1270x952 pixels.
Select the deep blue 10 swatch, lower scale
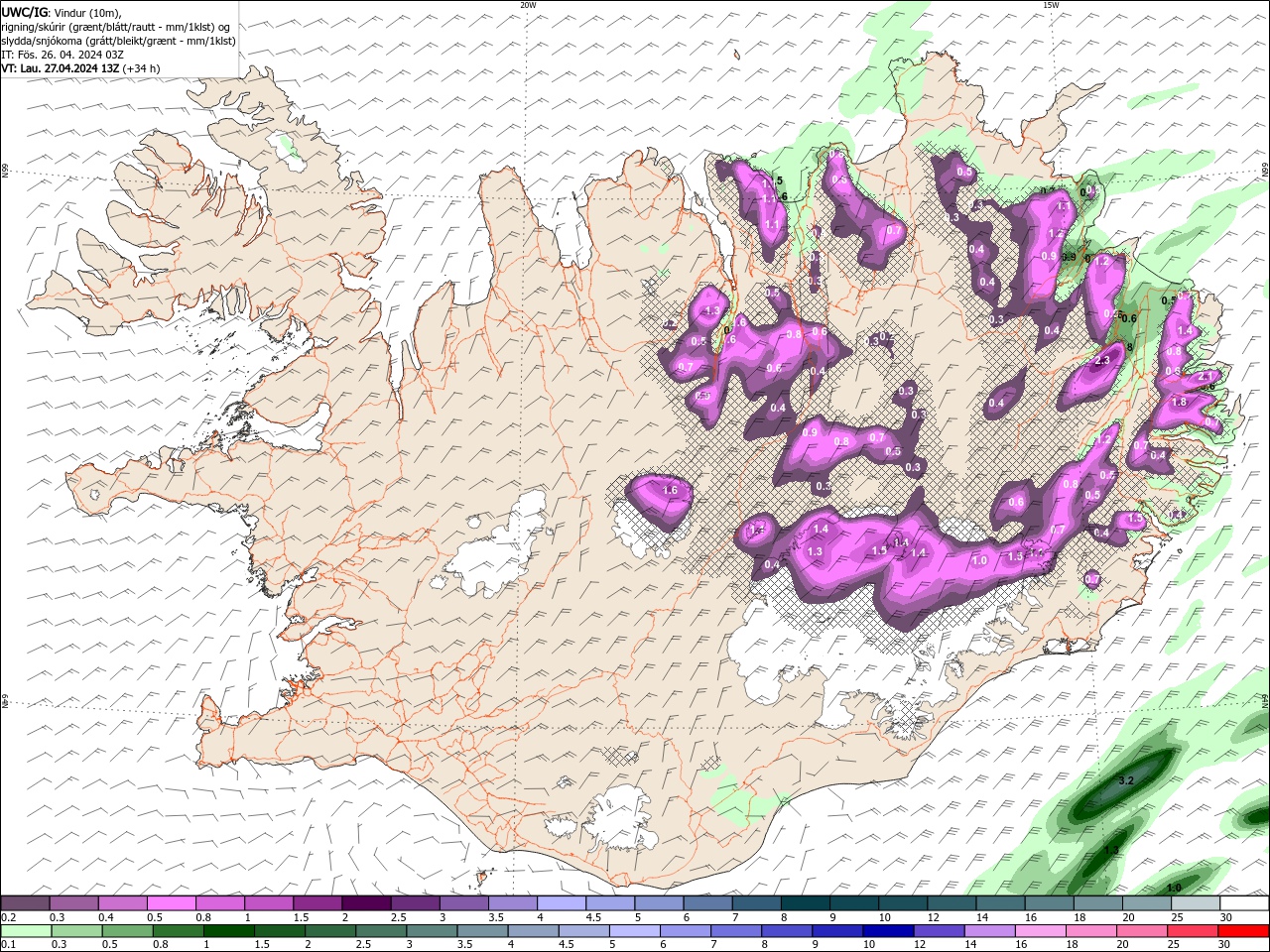point(887,930)
